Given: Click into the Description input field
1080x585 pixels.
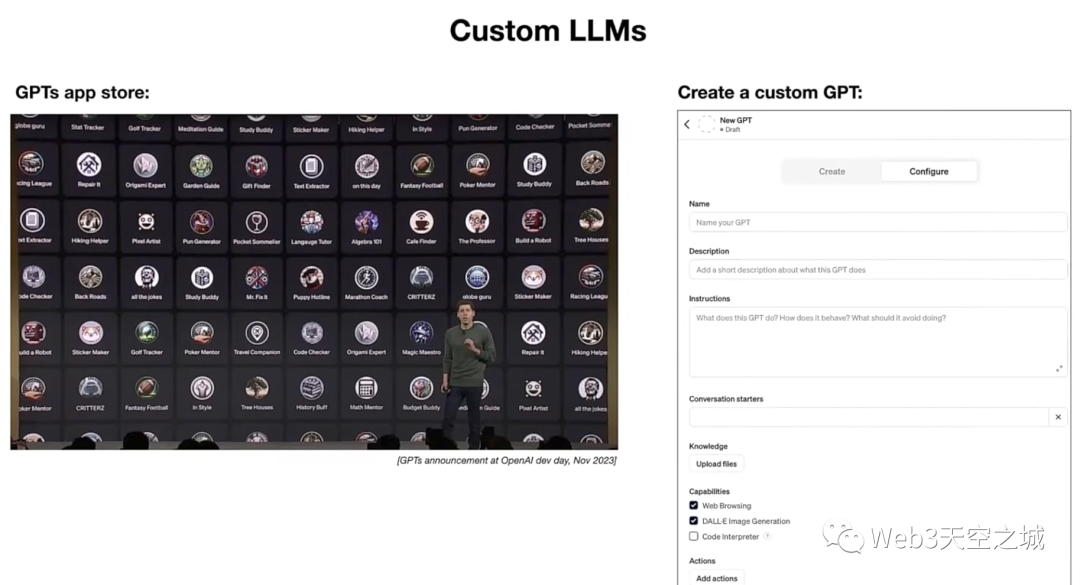Looking at the screenshot, I should pyautogui.click(x=878, y=270).
